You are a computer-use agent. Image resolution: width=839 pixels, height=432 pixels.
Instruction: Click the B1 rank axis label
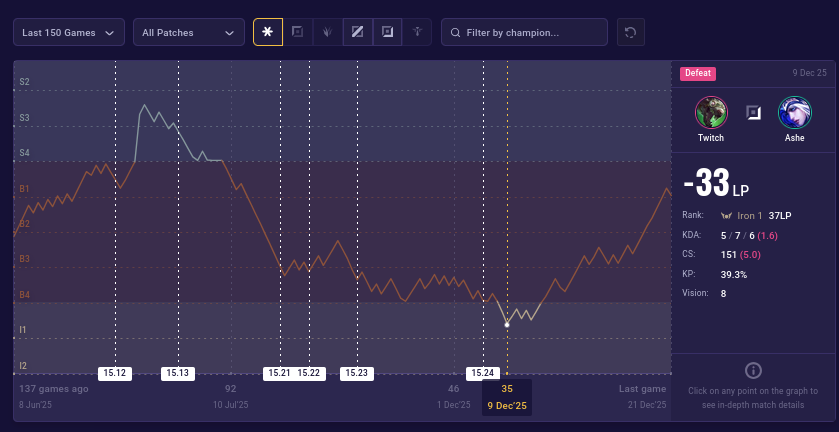(x=24, y=188)
